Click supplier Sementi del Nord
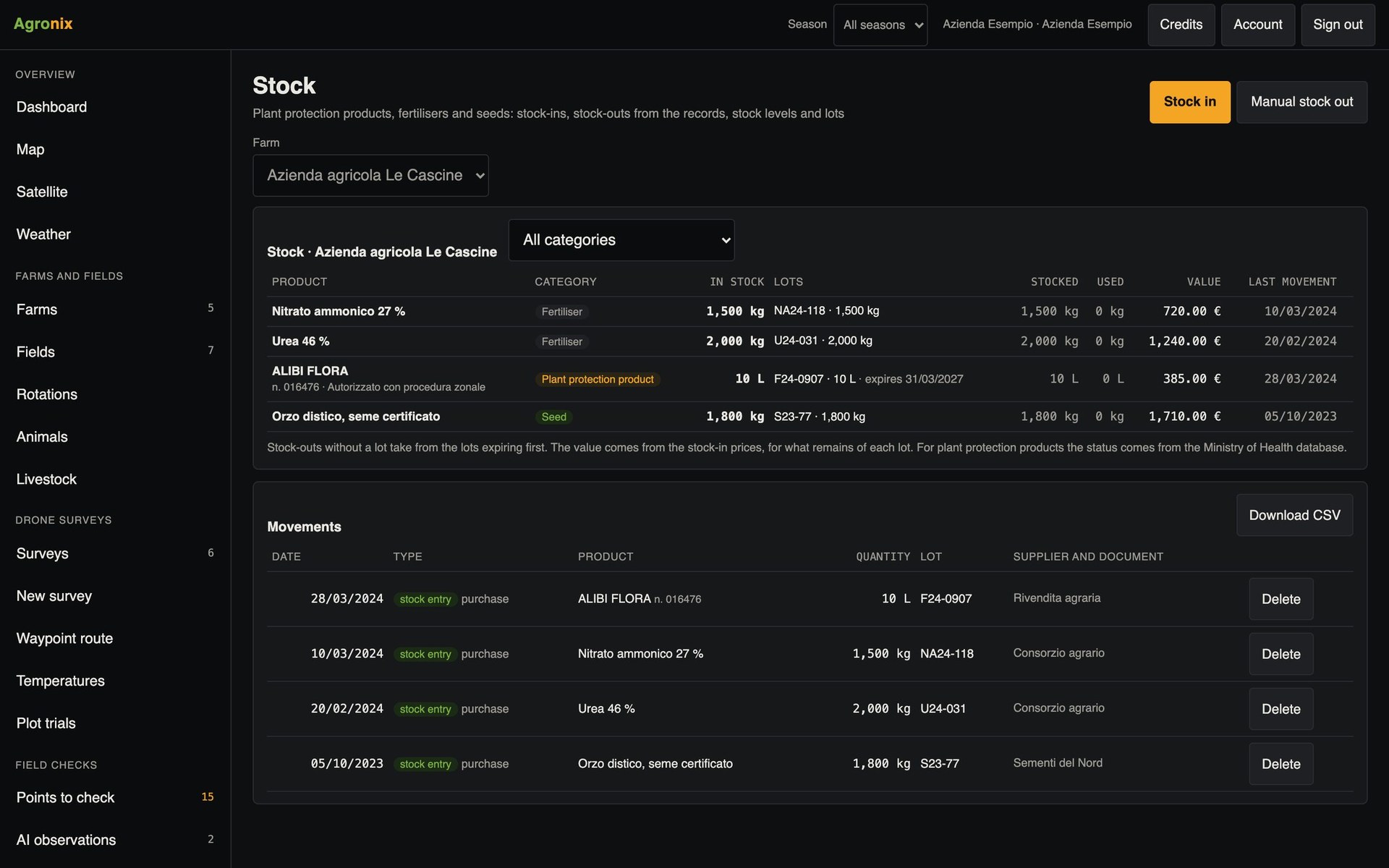The width and height of the screenshot is (1389, 868). pos(1058,763)
